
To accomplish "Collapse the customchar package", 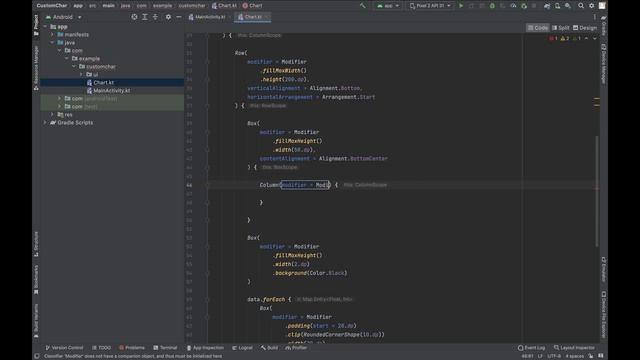I will tap(74, 67).
